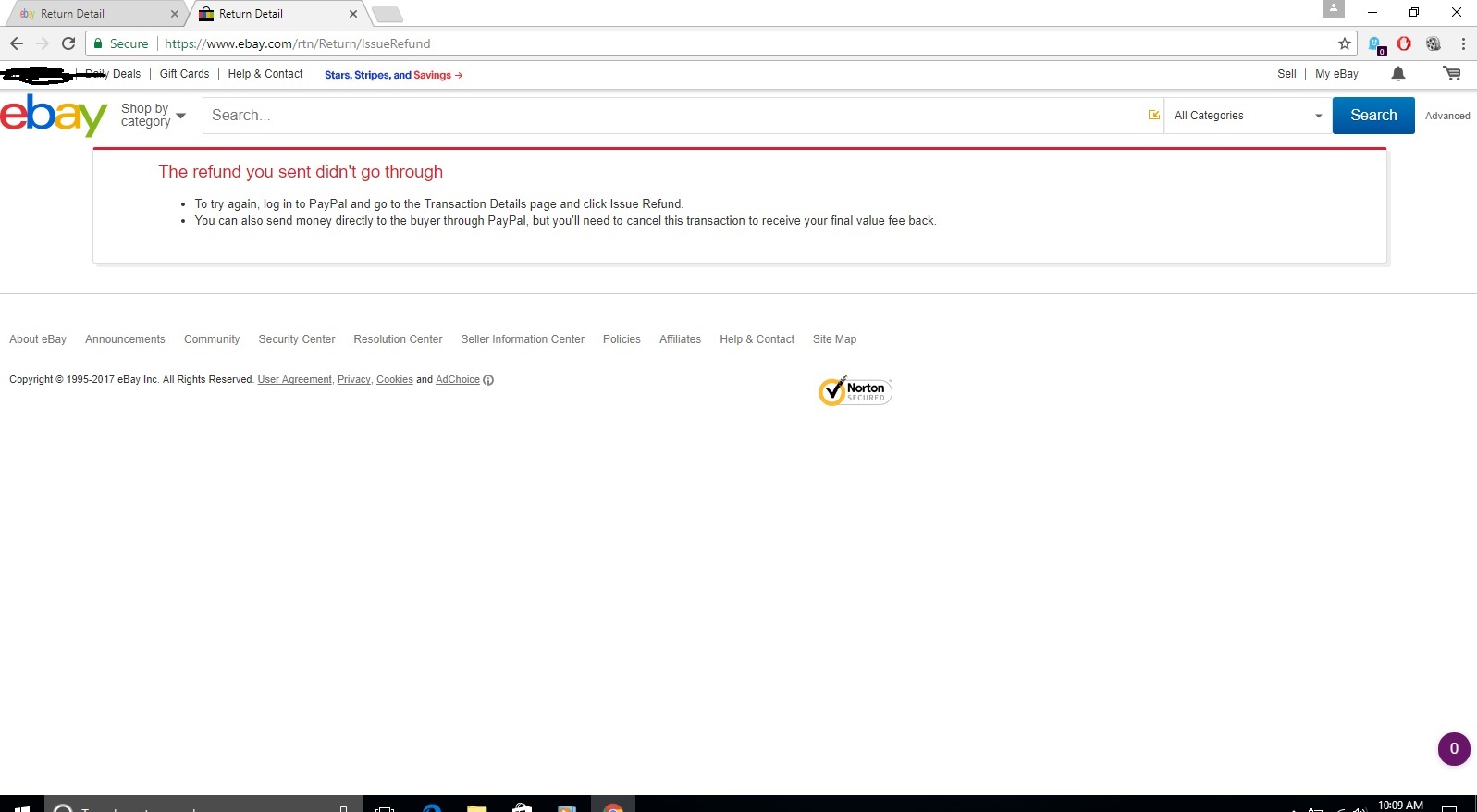Viewport: 1477px width, 812px height.
Task: Click the purple circle badge showing 0
Action: click(1454, 749)
